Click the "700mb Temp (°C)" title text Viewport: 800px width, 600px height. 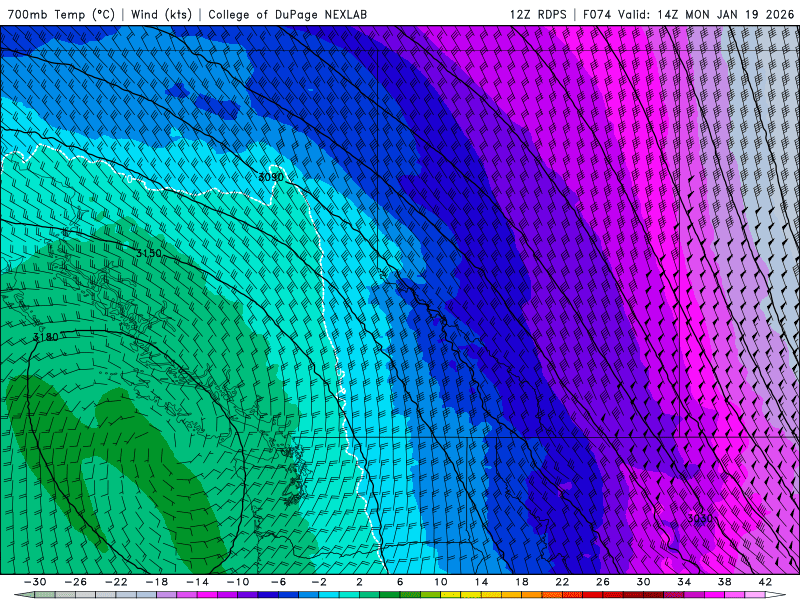pos(62,14)
